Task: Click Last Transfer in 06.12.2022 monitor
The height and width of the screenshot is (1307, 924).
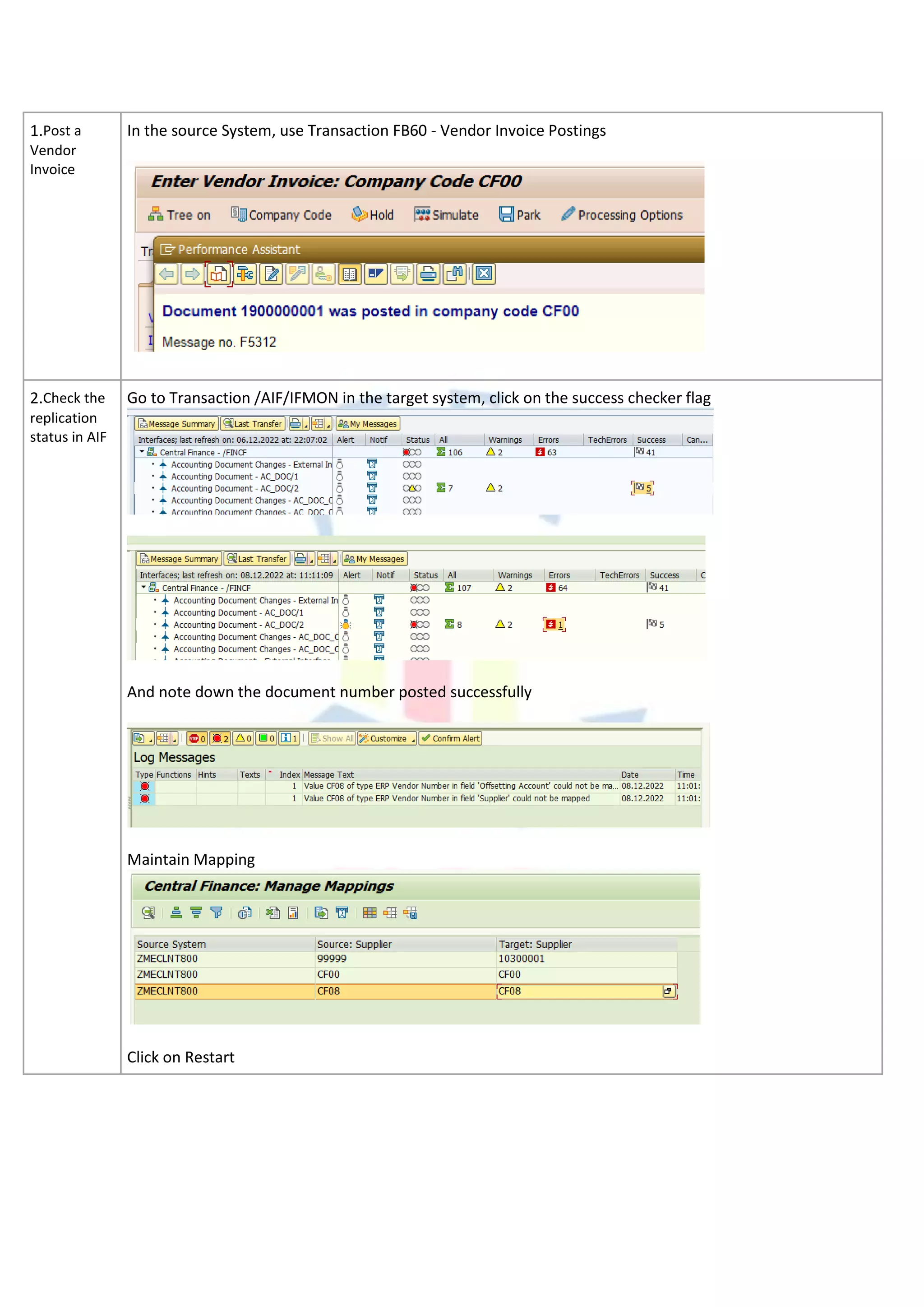Action: (253, 424)
